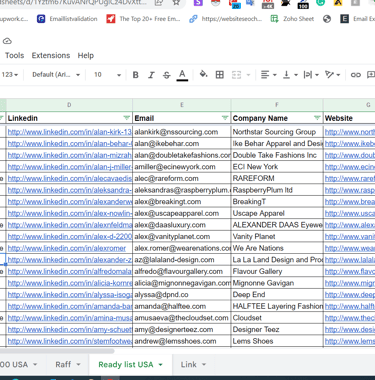Select column F header
Viewport: 375px width, 380px height.
point(277,105)
